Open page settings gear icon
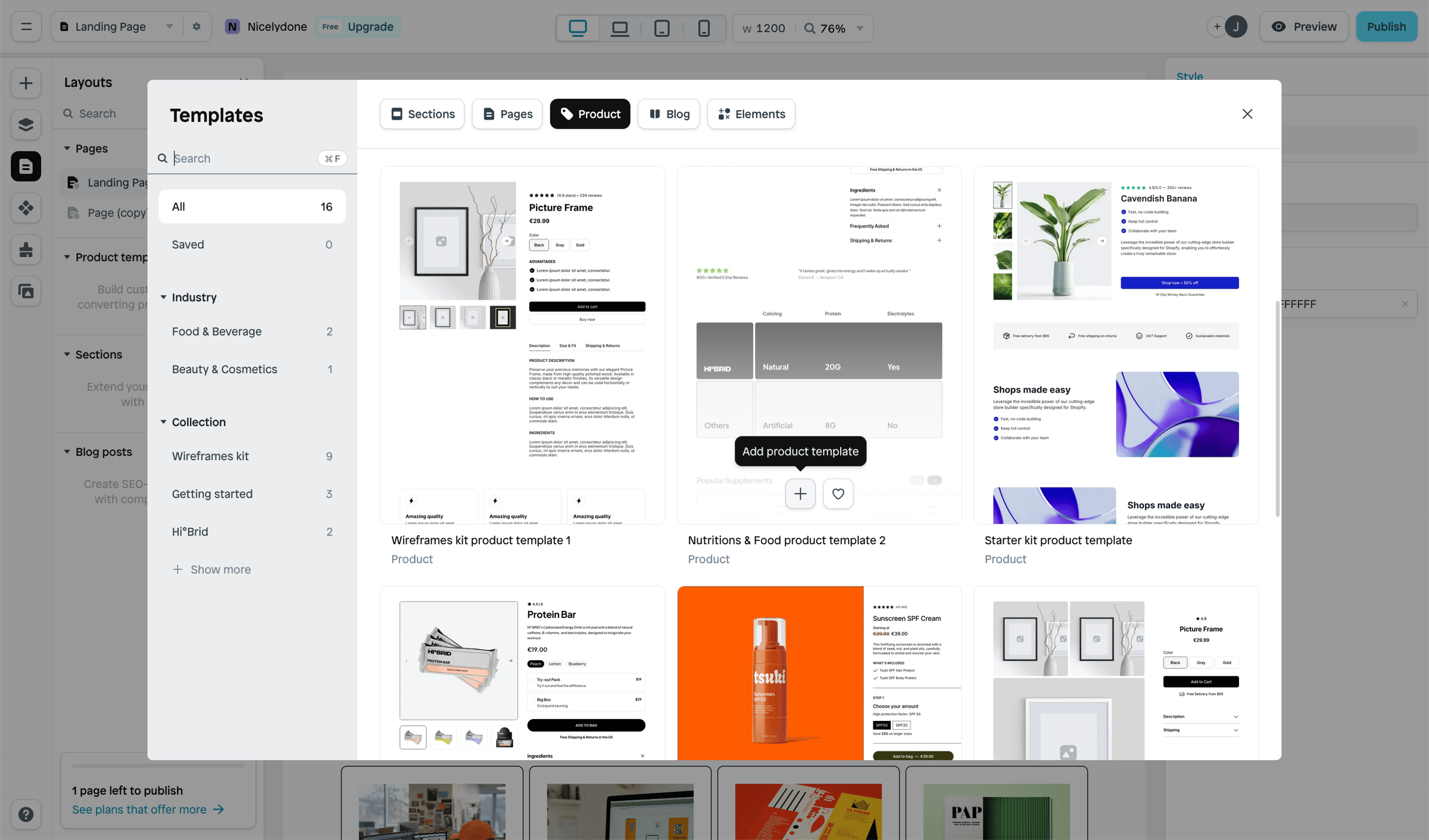This screenshot has height=840, width=1429. click(x=196, y=27)
